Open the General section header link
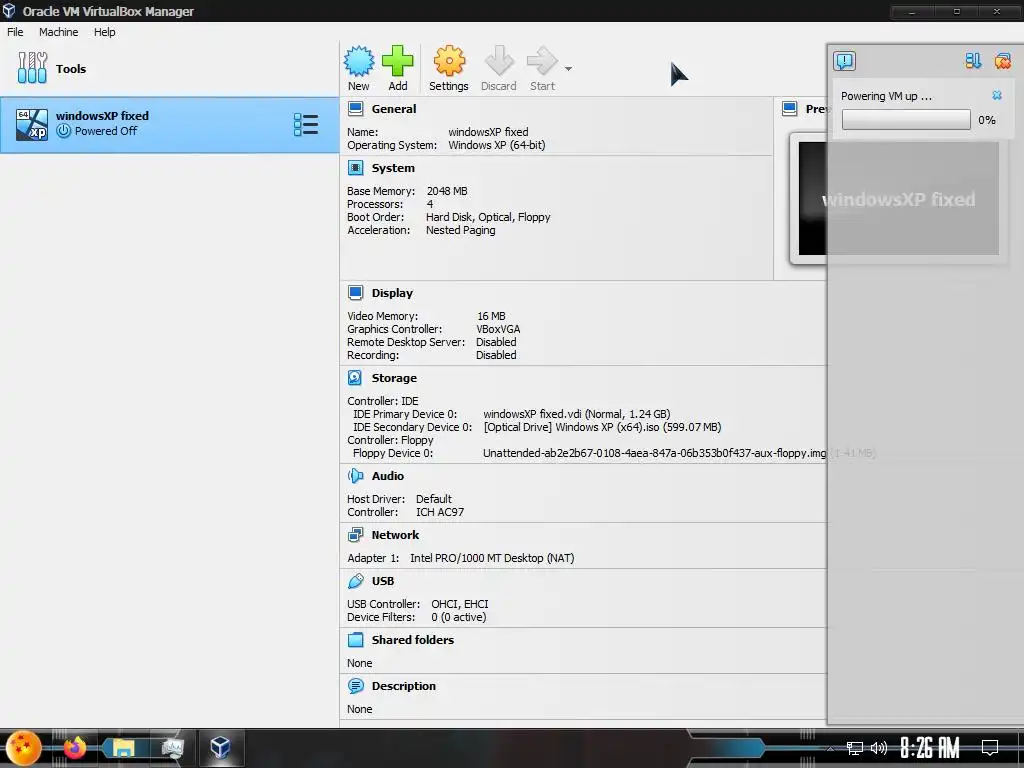This screenshot has height=768, width=1024. (394, 108)
